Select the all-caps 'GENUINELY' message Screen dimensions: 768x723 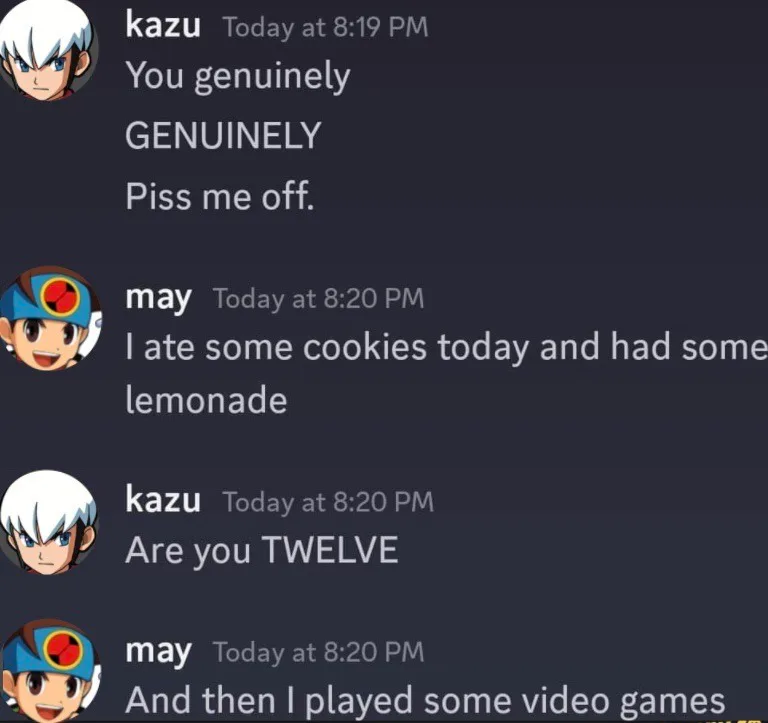223,136
